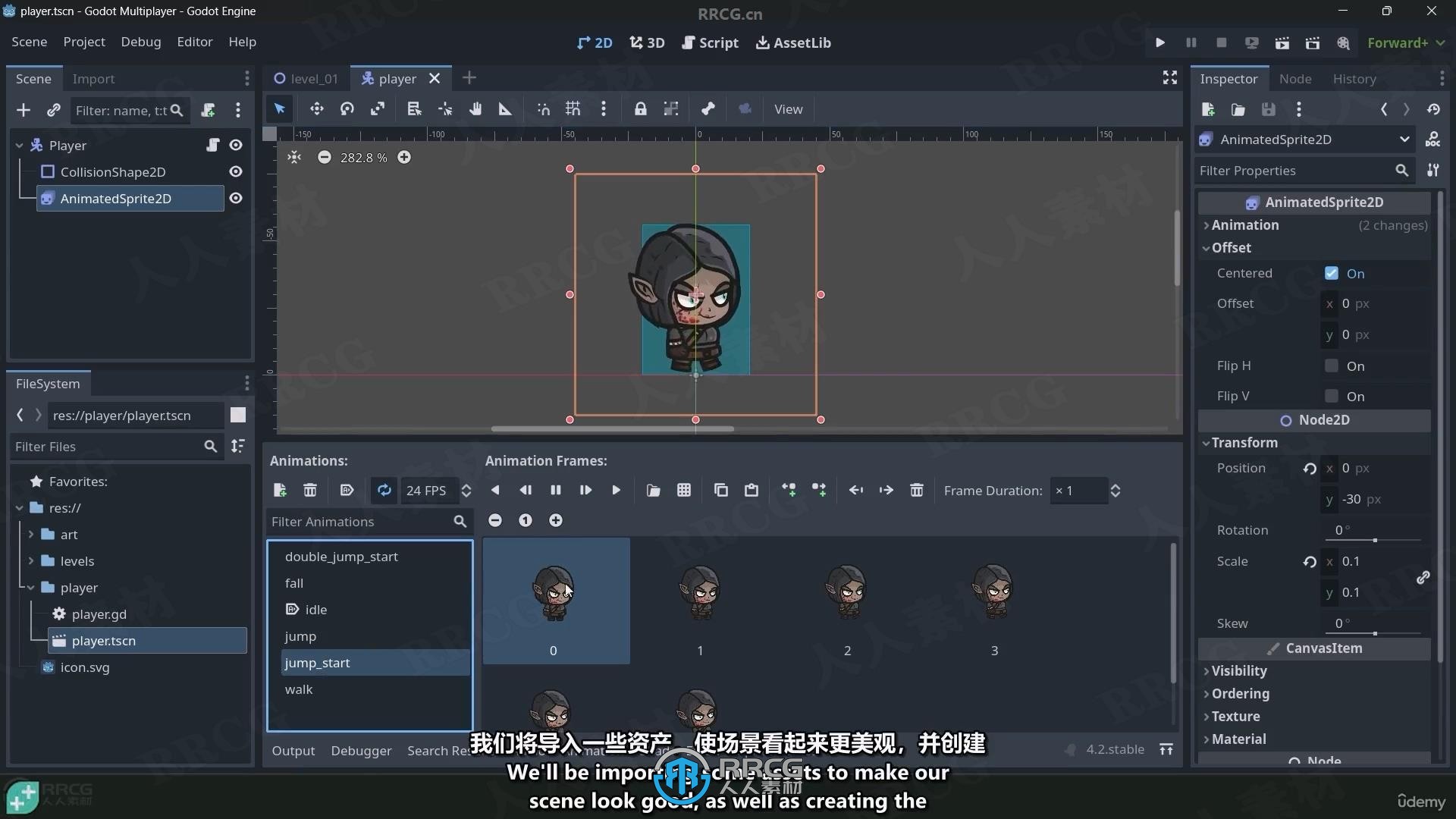Viewport: 1456px width, 819px height.
Task: Toggle distraction-free mode icon
Action: 1170,77
